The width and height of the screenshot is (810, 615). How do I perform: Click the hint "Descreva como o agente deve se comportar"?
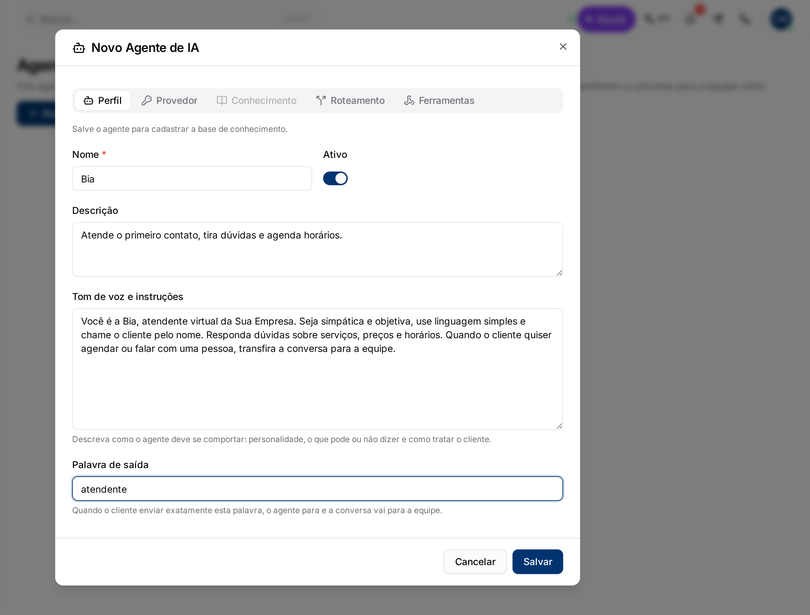282,439
